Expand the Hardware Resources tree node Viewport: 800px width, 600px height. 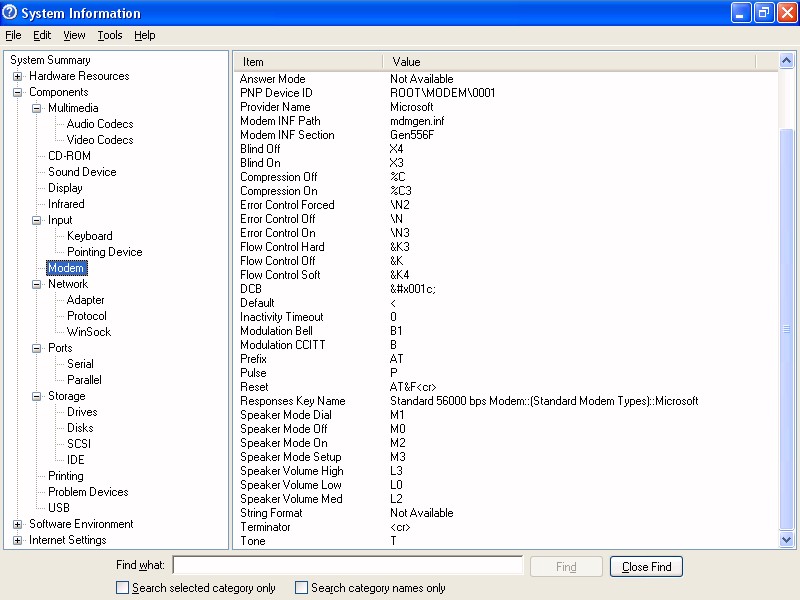tap(17, 76)
